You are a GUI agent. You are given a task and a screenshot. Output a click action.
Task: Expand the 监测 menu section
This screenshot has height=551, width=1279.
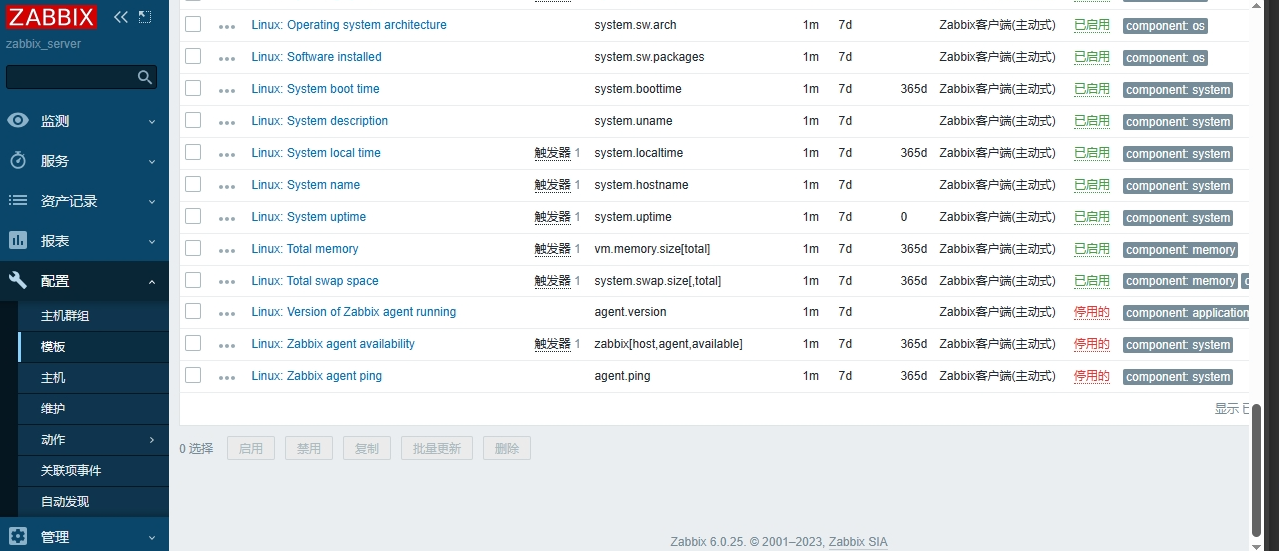[84, 121]
